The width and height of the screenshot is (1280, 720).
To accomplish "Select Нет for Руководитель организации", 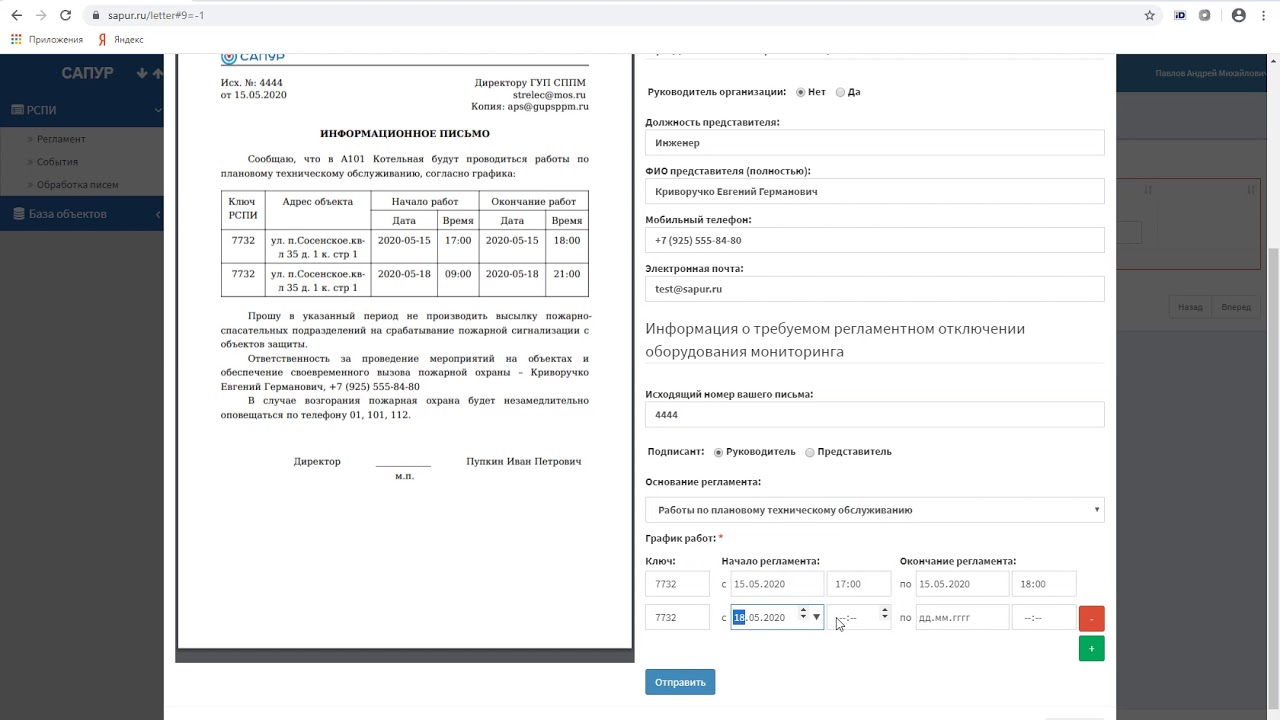I will tap(801, 92).
